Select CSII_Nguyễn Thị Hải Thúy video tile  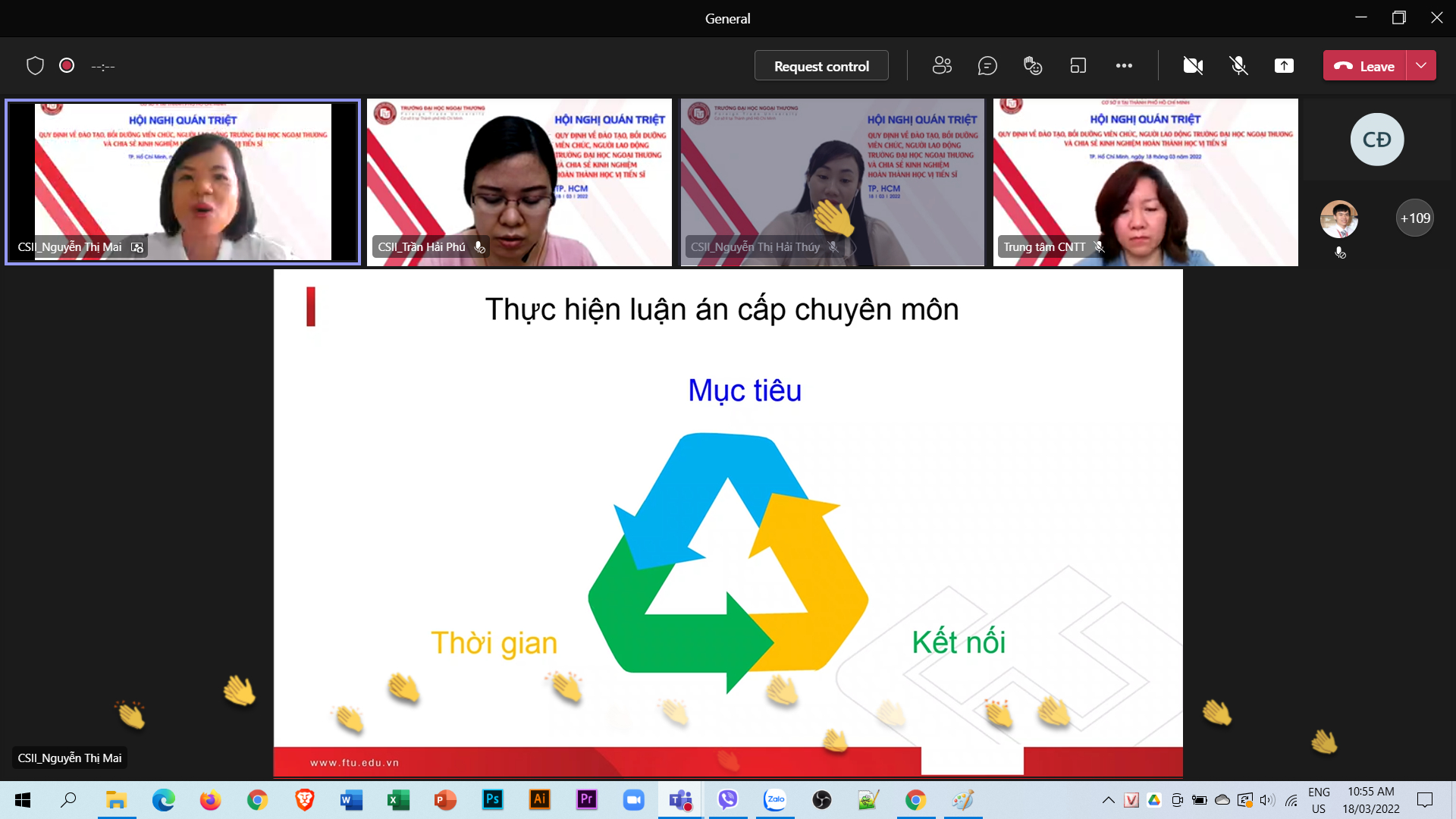(833, 182)
